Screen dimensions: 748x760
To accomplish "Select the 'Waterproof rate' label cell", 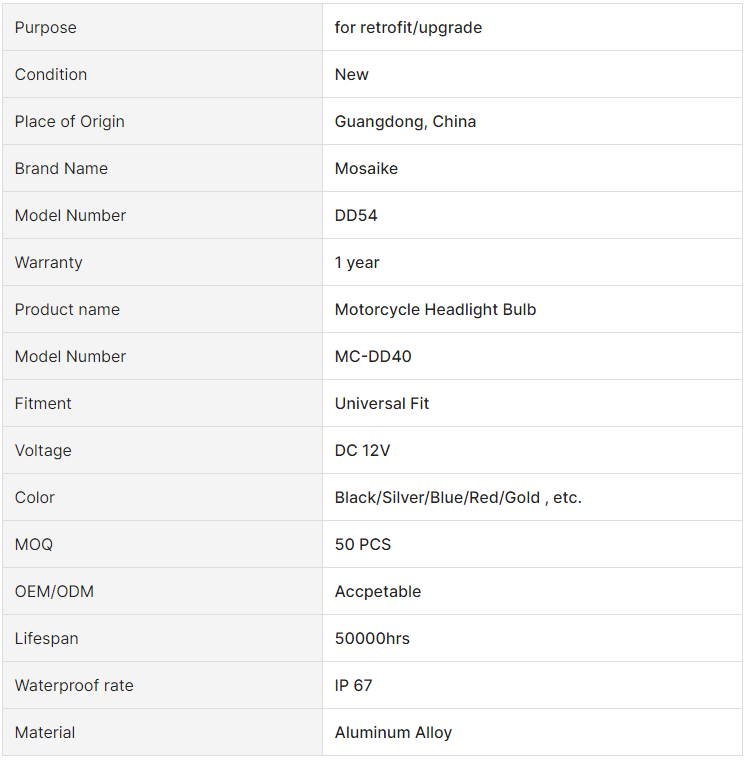I will tap(162, 685).
